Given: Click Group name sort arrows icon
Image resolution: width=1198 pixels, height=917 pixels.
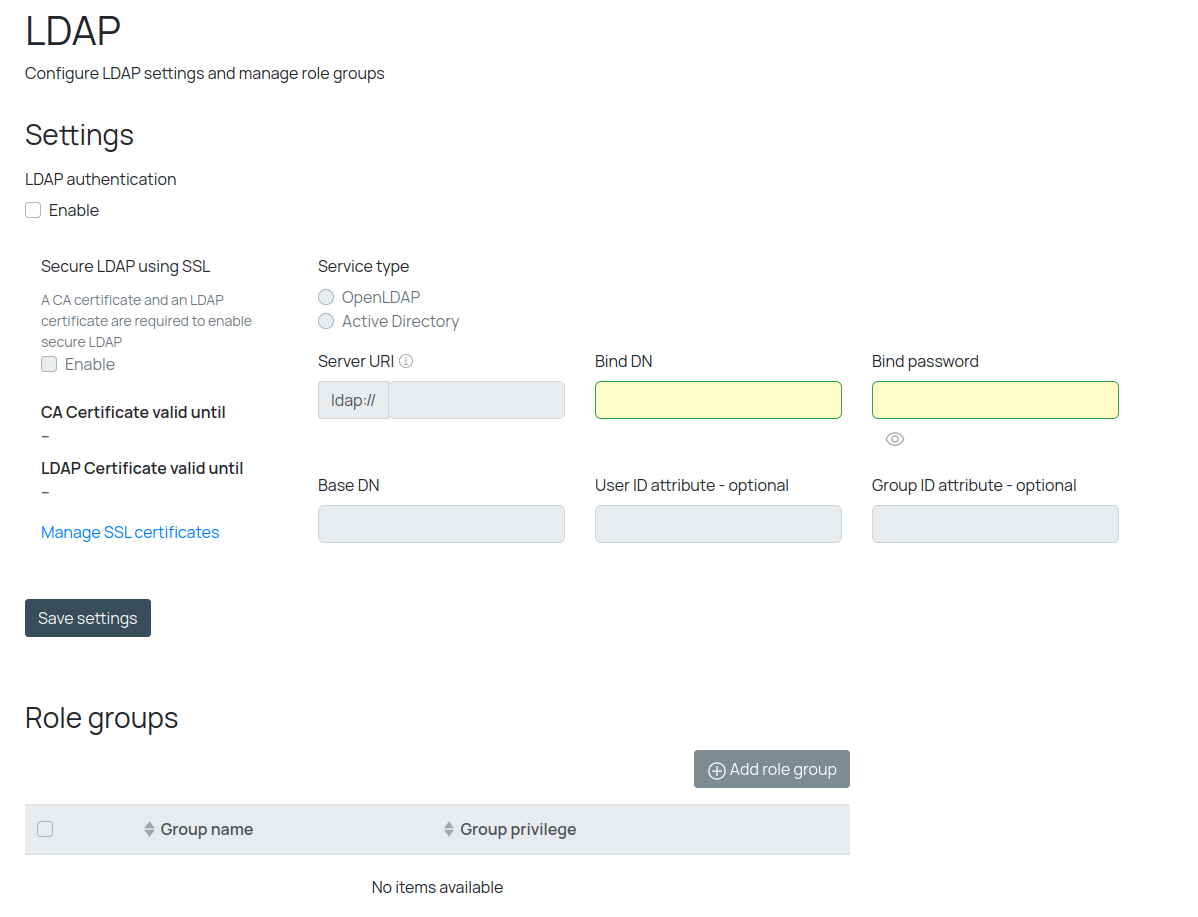Looking at the screenshot, I should coord(149,829).
